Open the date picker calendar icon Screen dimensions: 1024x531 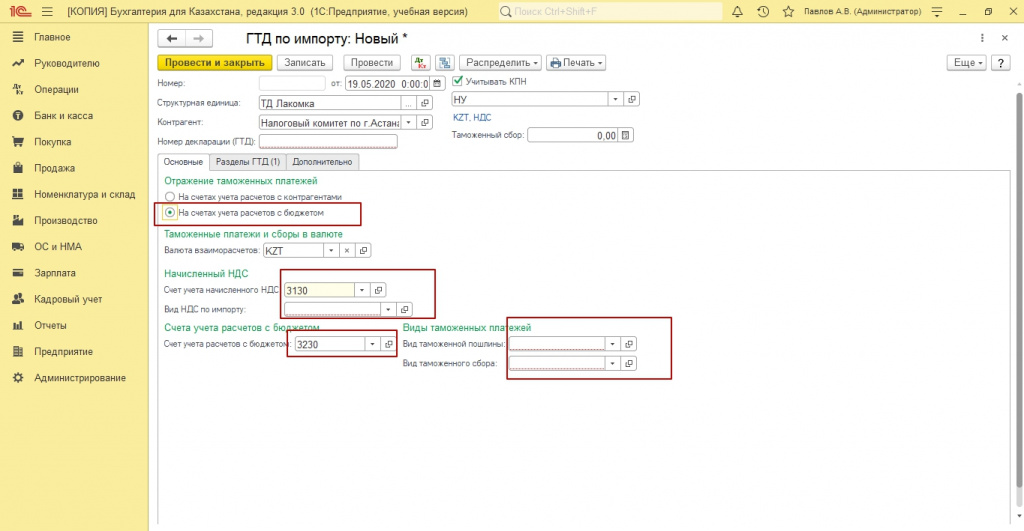(x=438, y=84)
